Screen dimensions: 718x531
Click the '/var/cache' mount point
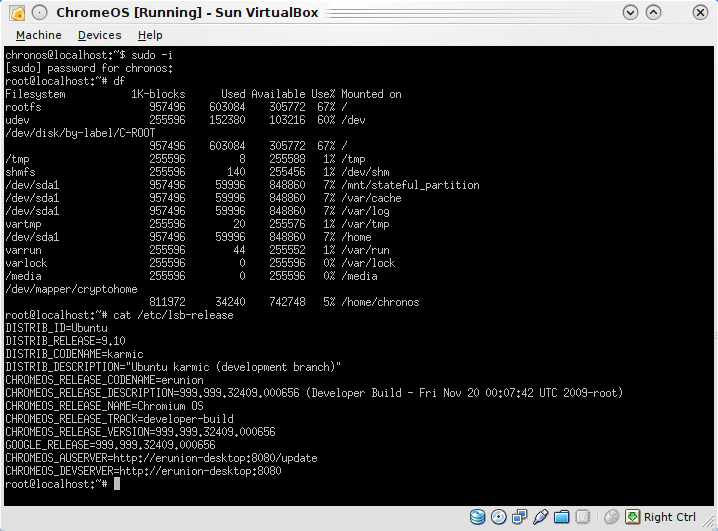point(371,198)
